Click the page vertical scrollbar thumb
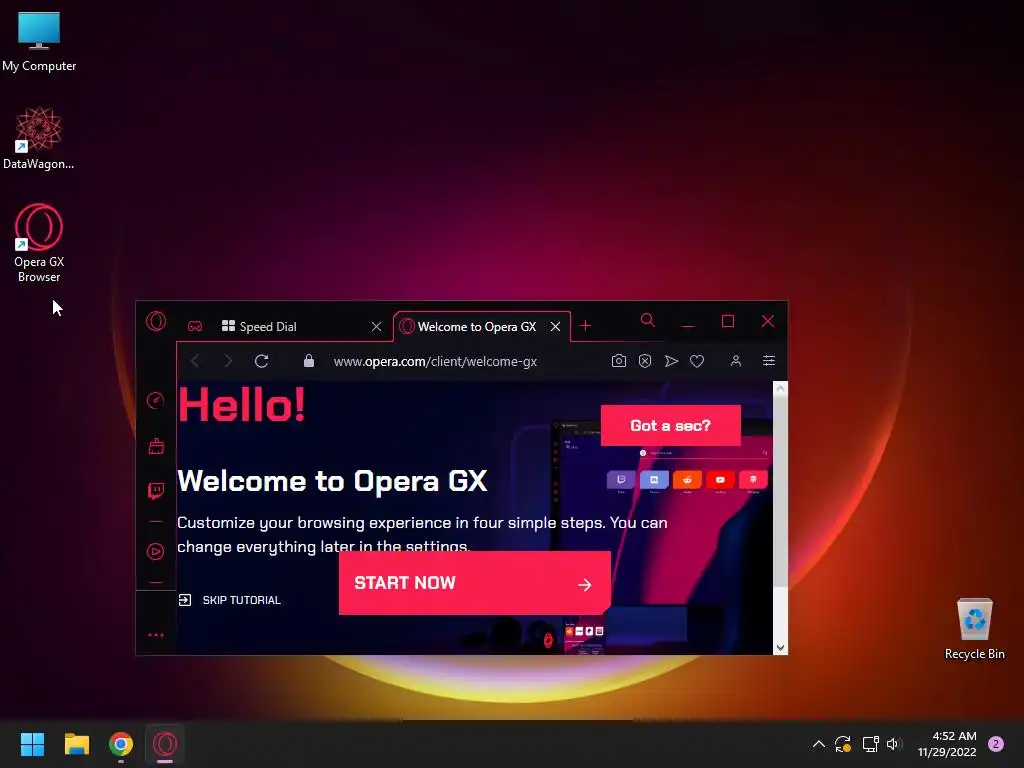This screenshot has width=1024, height=768. [780, 490]
